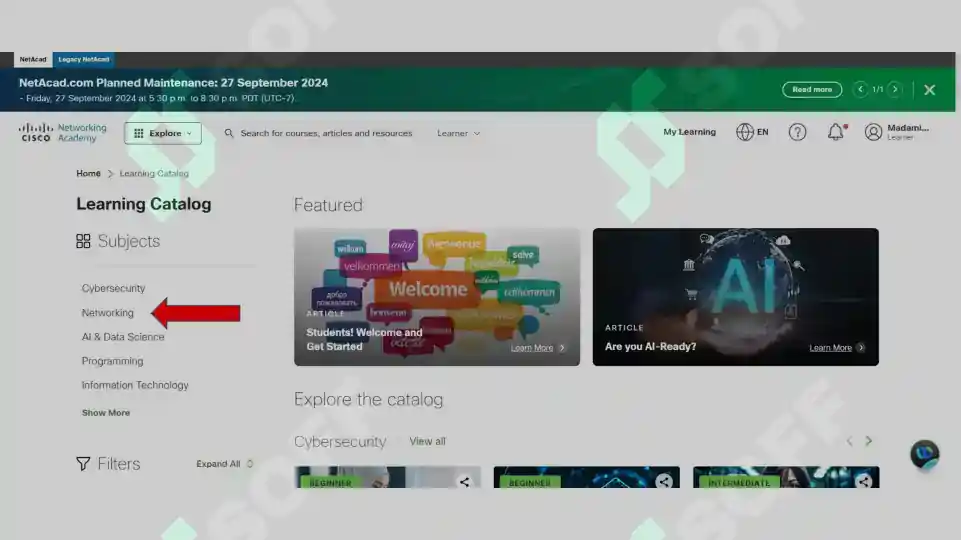Focus the course search field
Image resolution: width=961 pixels, height=540 pixels.
[326, 133]
